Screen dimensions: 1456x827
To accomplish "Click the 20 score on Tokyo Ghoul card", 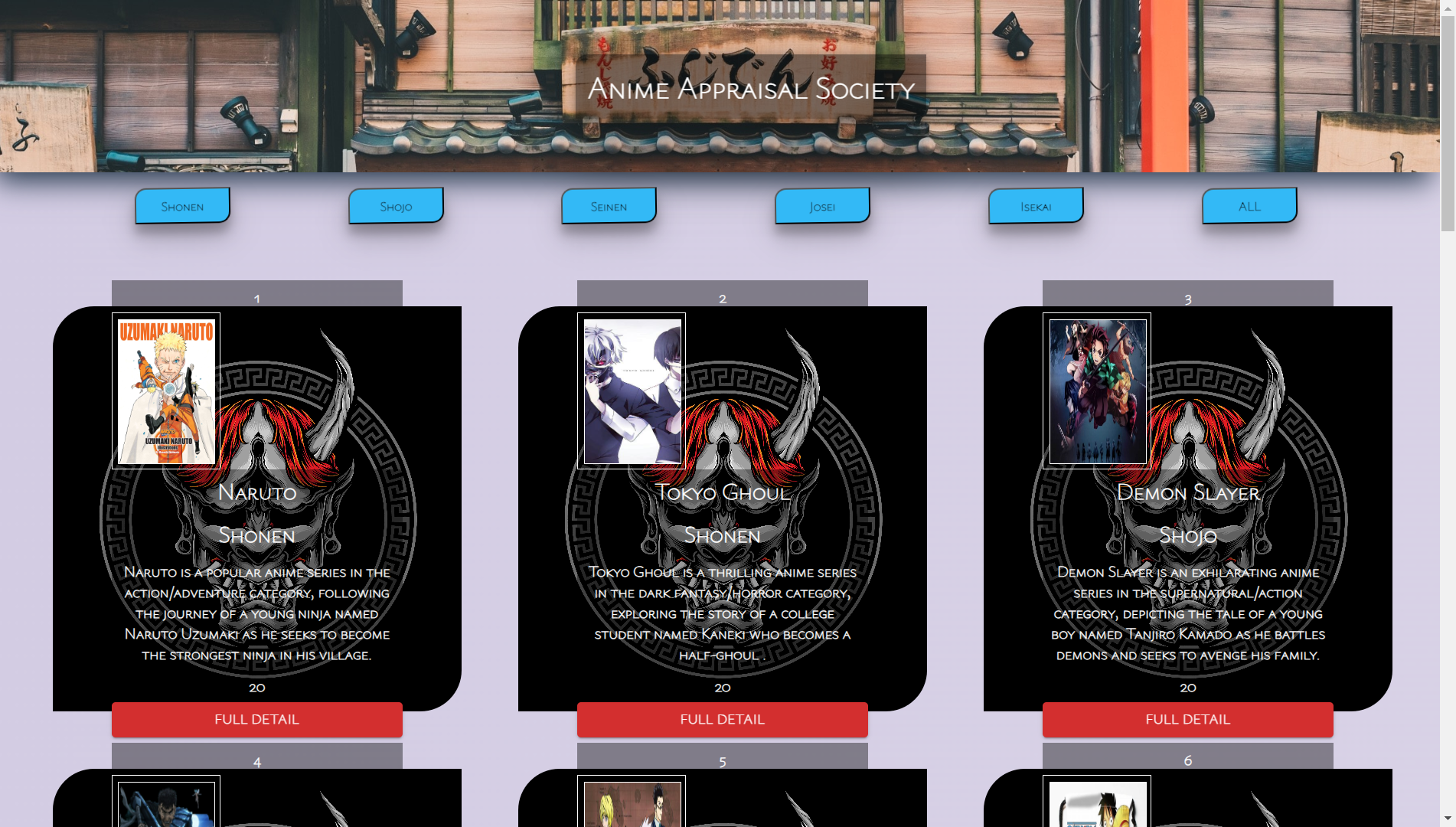I will pos(723,688).
